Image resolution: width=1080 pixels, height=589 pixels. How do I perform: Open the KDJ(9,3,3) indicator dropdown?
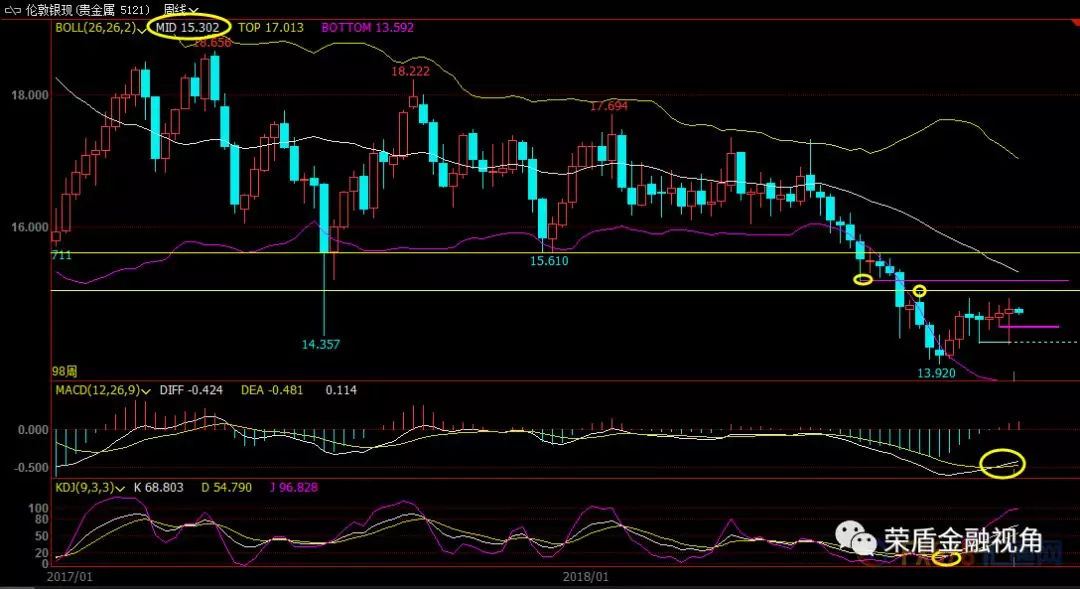pos(119,487)
